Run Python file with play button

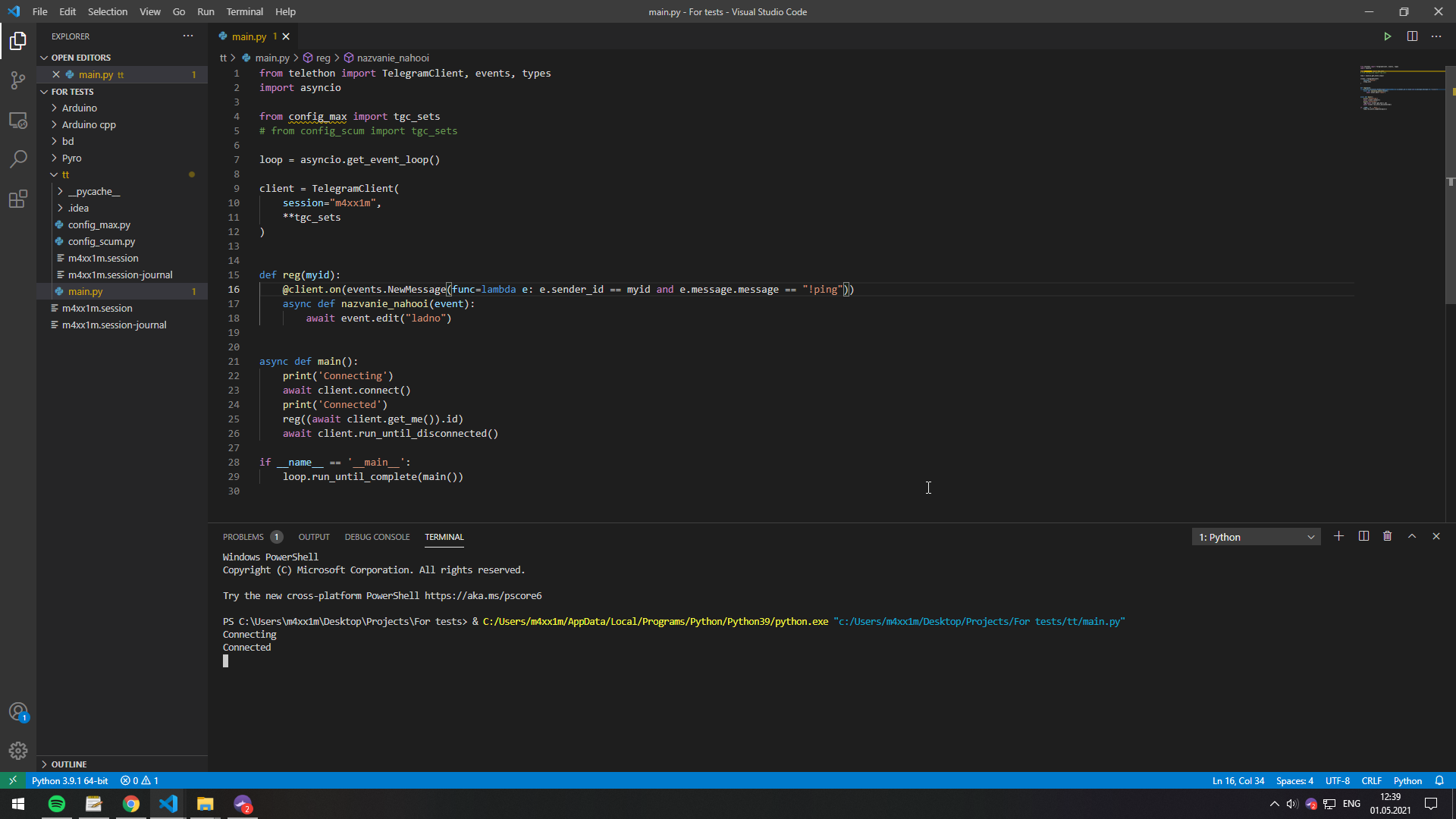[1387, 36]
